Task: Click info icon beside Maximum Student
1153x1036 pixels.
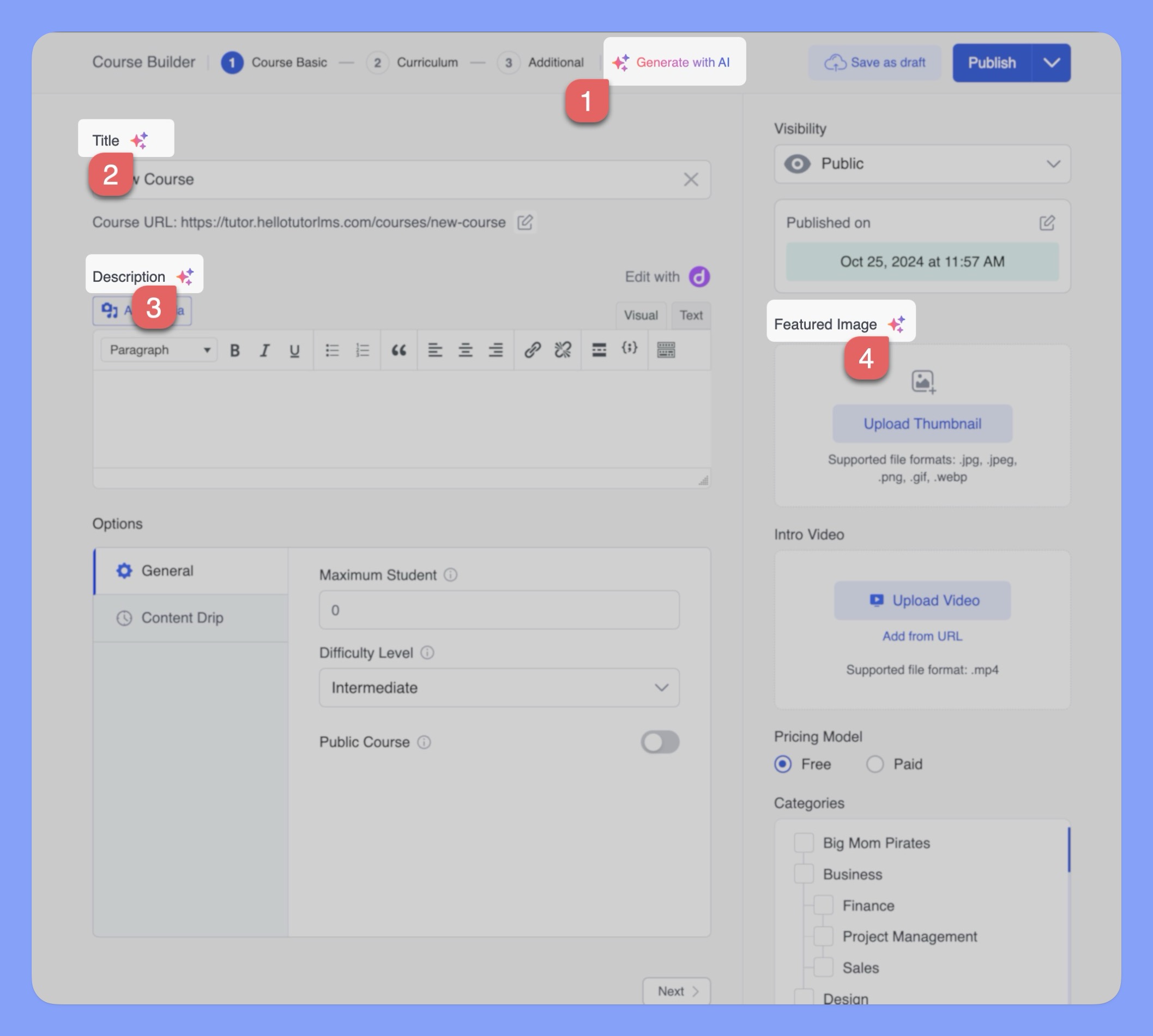Action: 450,575
